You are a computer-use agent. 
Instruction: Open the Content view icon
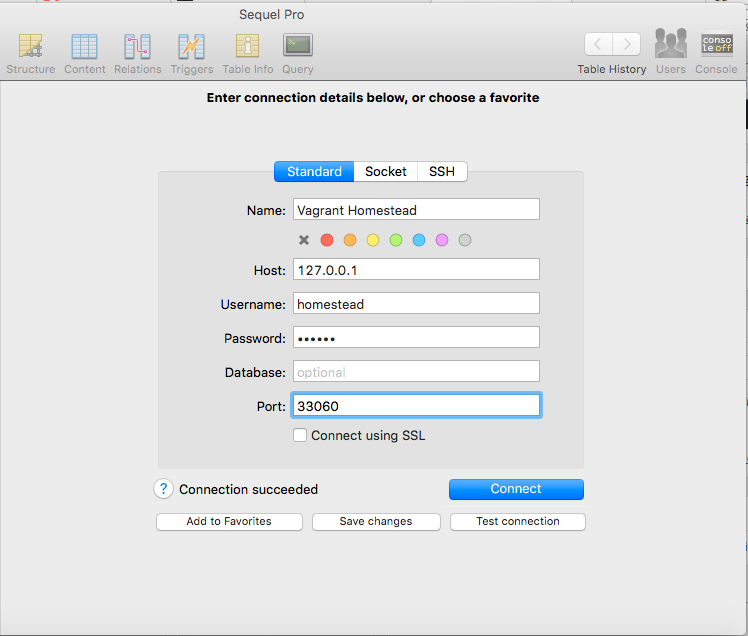84,46
